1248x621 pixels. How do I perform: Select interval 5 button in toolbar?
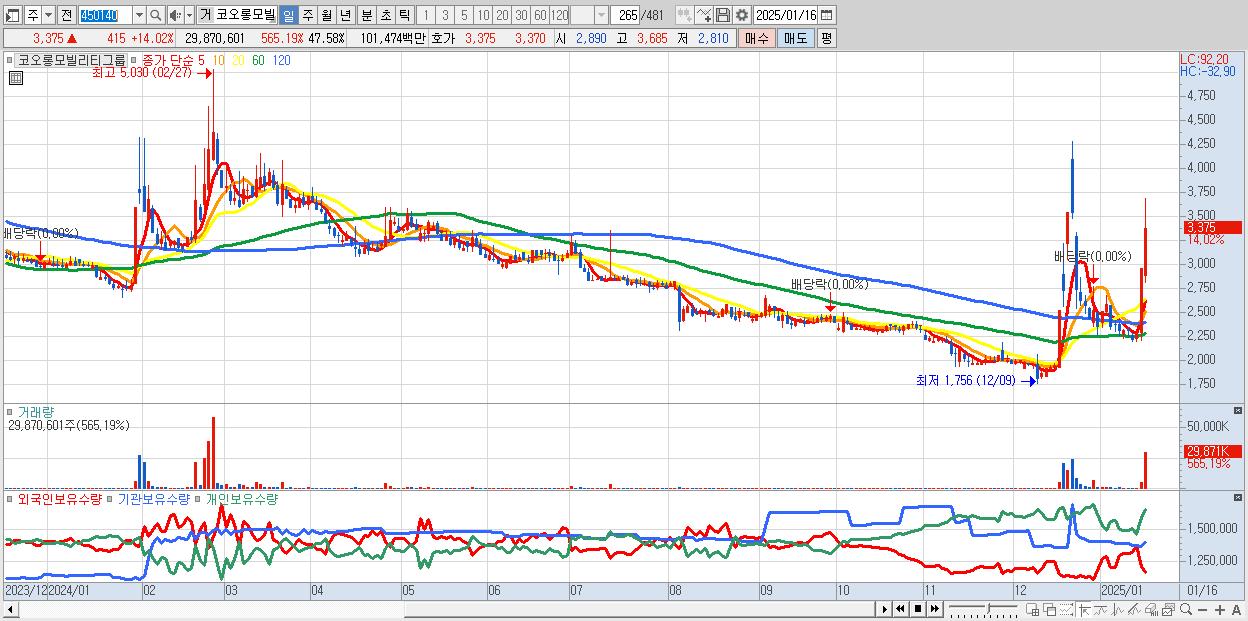(464, 15)
